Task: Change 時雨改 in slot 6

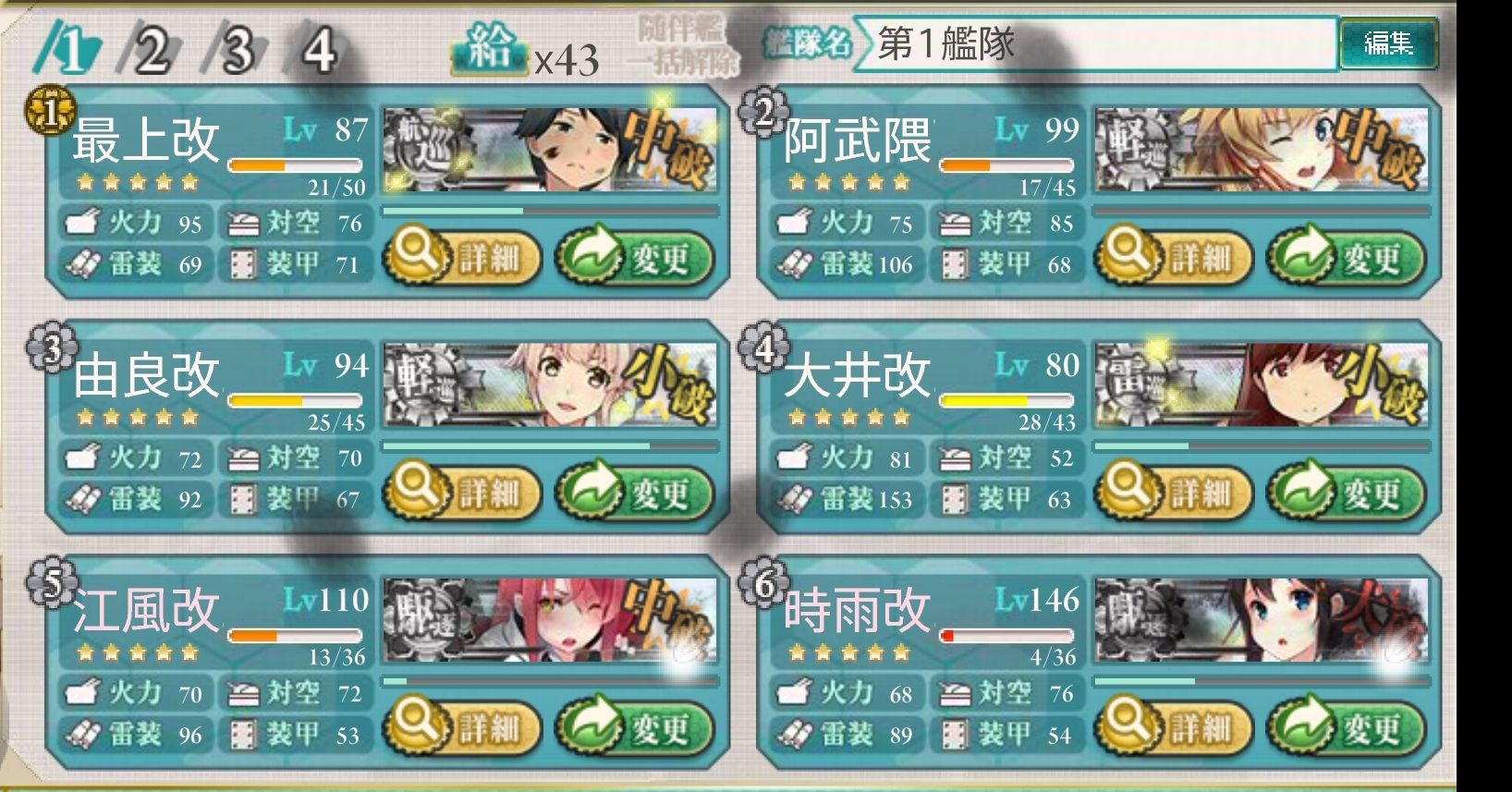Action: [x=1347, y=727]
